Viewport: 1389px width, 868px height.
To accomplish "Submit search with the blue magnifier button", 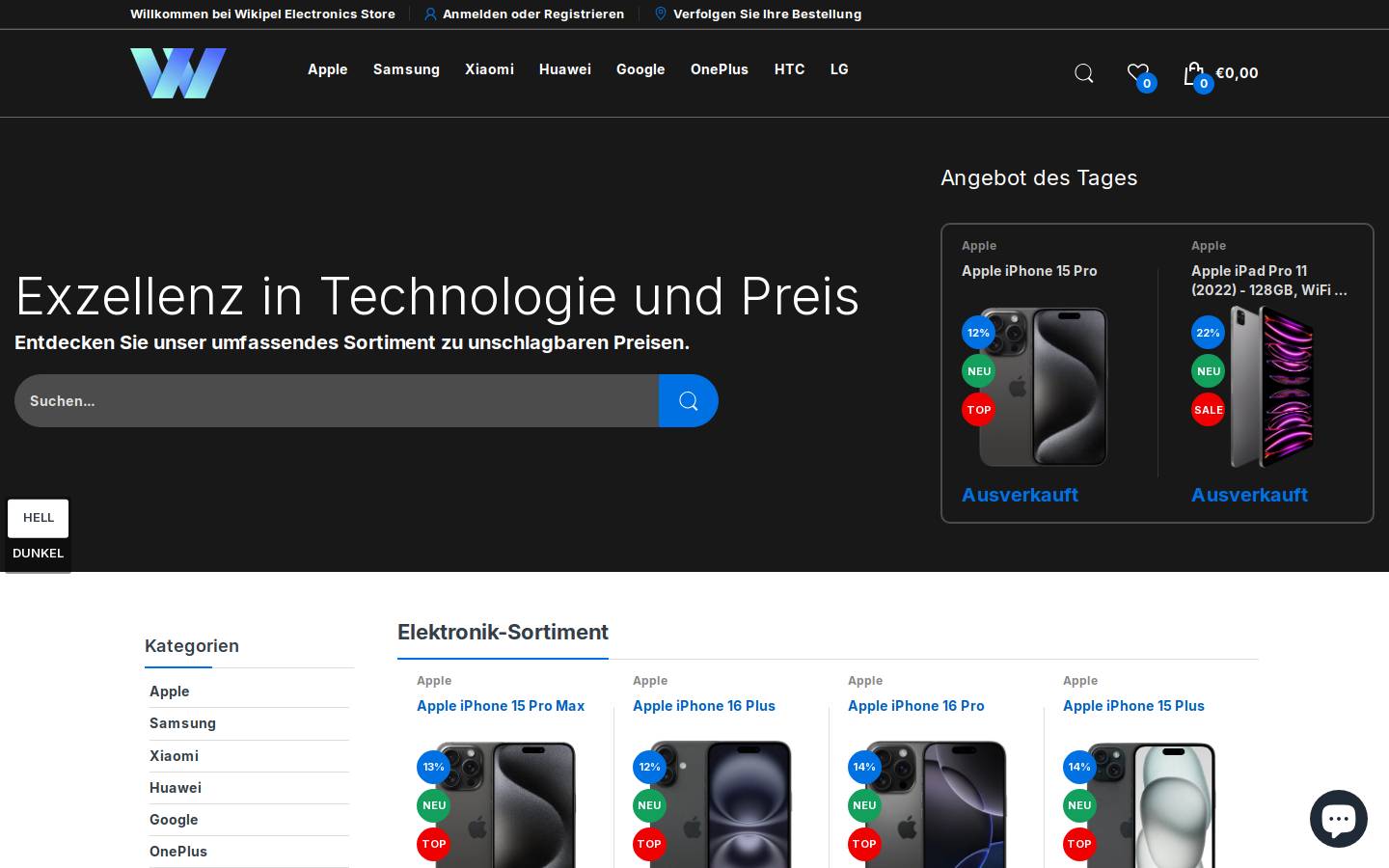I will click(689, 400).
